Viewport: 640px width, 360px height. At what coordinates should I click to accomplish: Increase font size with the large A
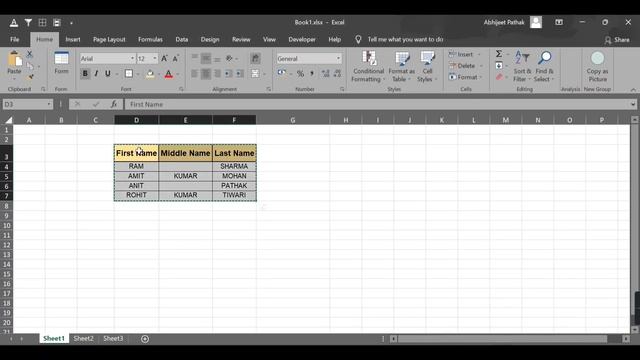pyautogui.click(x=164, y=59)
